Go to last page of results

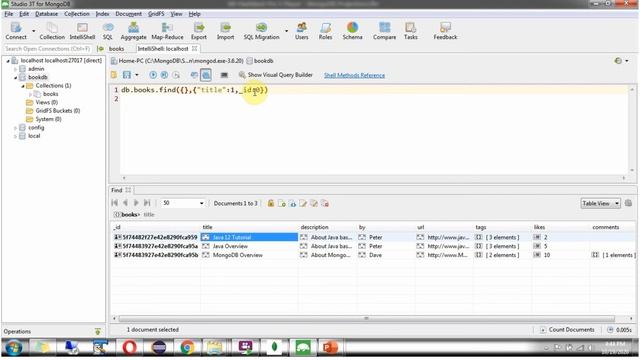[x=147, y=203]
